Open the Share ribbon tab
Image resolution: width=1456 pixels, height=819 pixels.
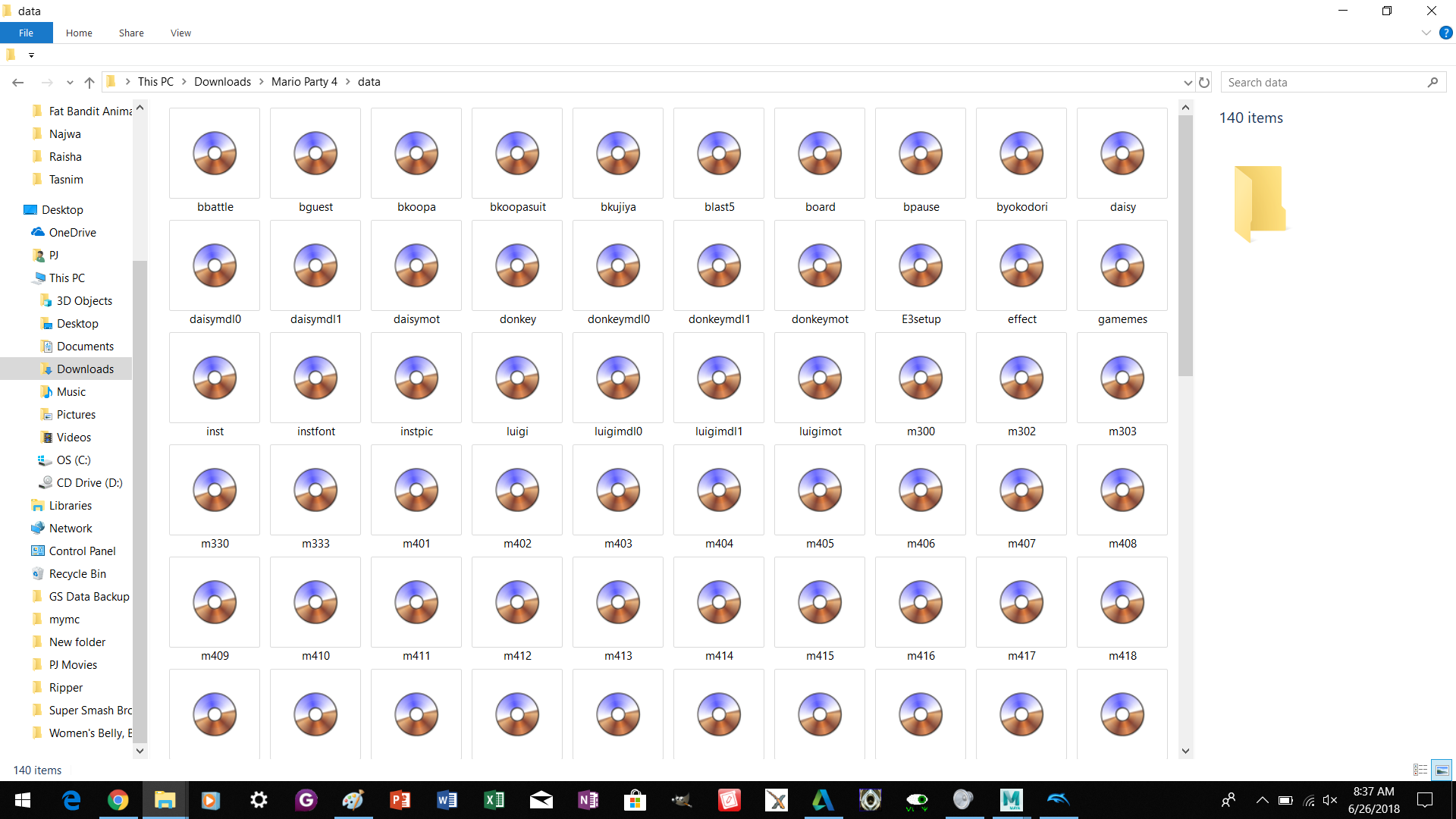point(131,33)
